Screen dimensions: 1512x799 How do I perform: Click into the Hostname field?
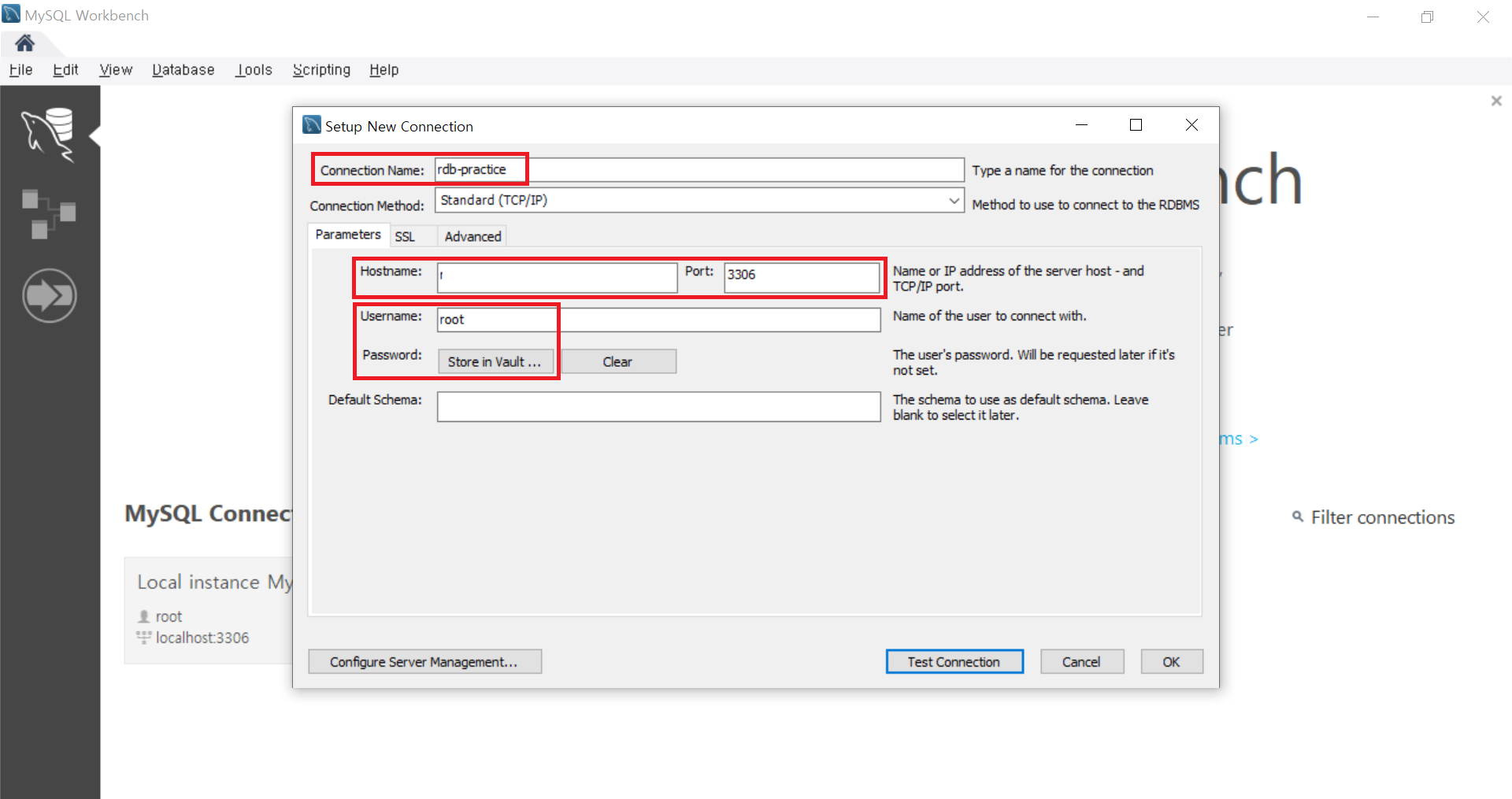click(x=557, y=277)
